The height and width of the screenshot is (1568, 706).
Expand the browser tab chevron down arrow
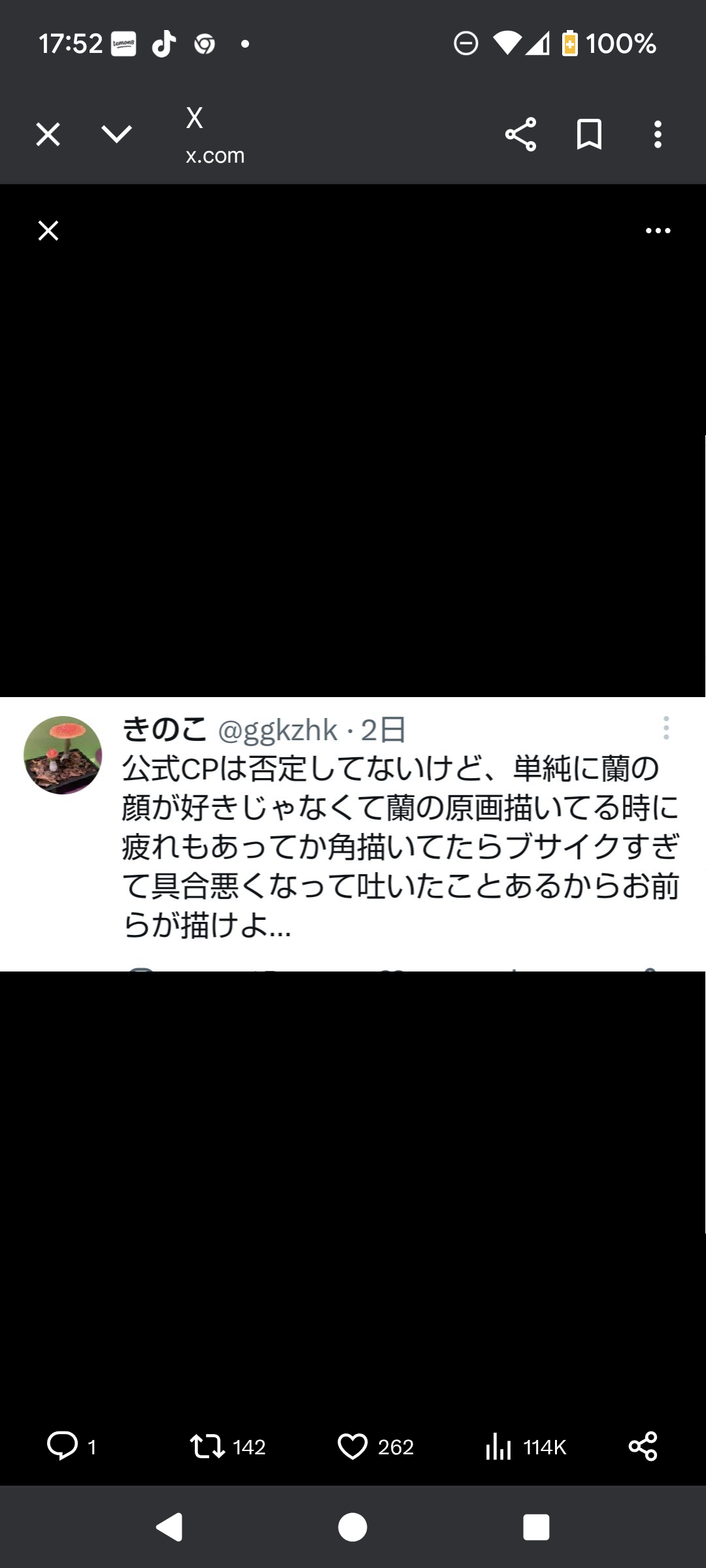117,135
